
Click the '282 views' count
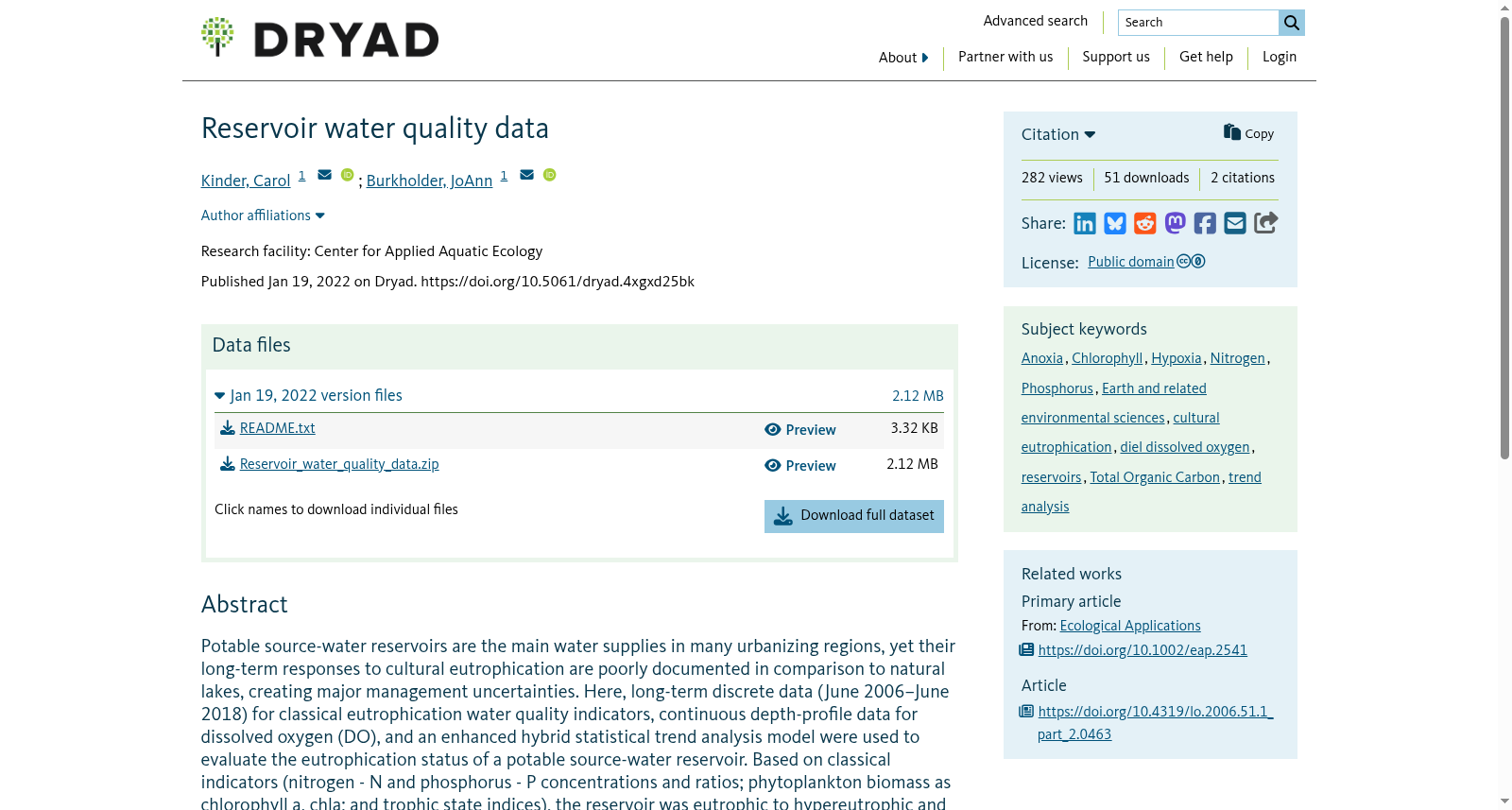point(1052,178)
